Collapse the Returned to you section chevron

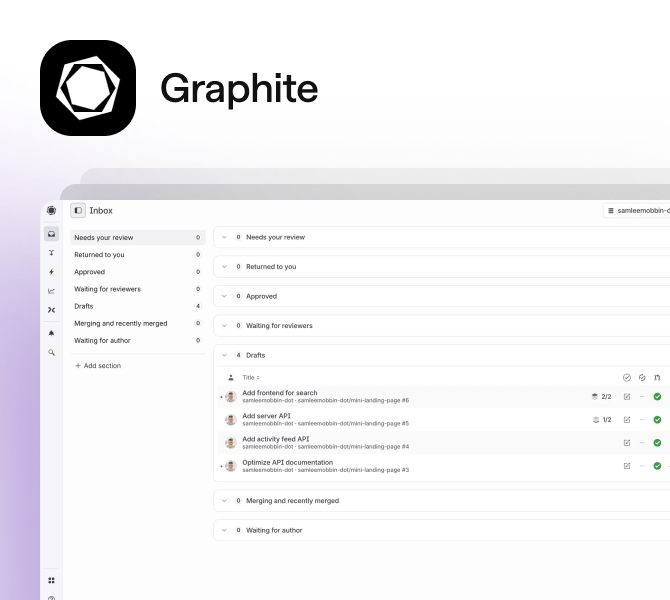pyautogui.click(x=224, y=267)
